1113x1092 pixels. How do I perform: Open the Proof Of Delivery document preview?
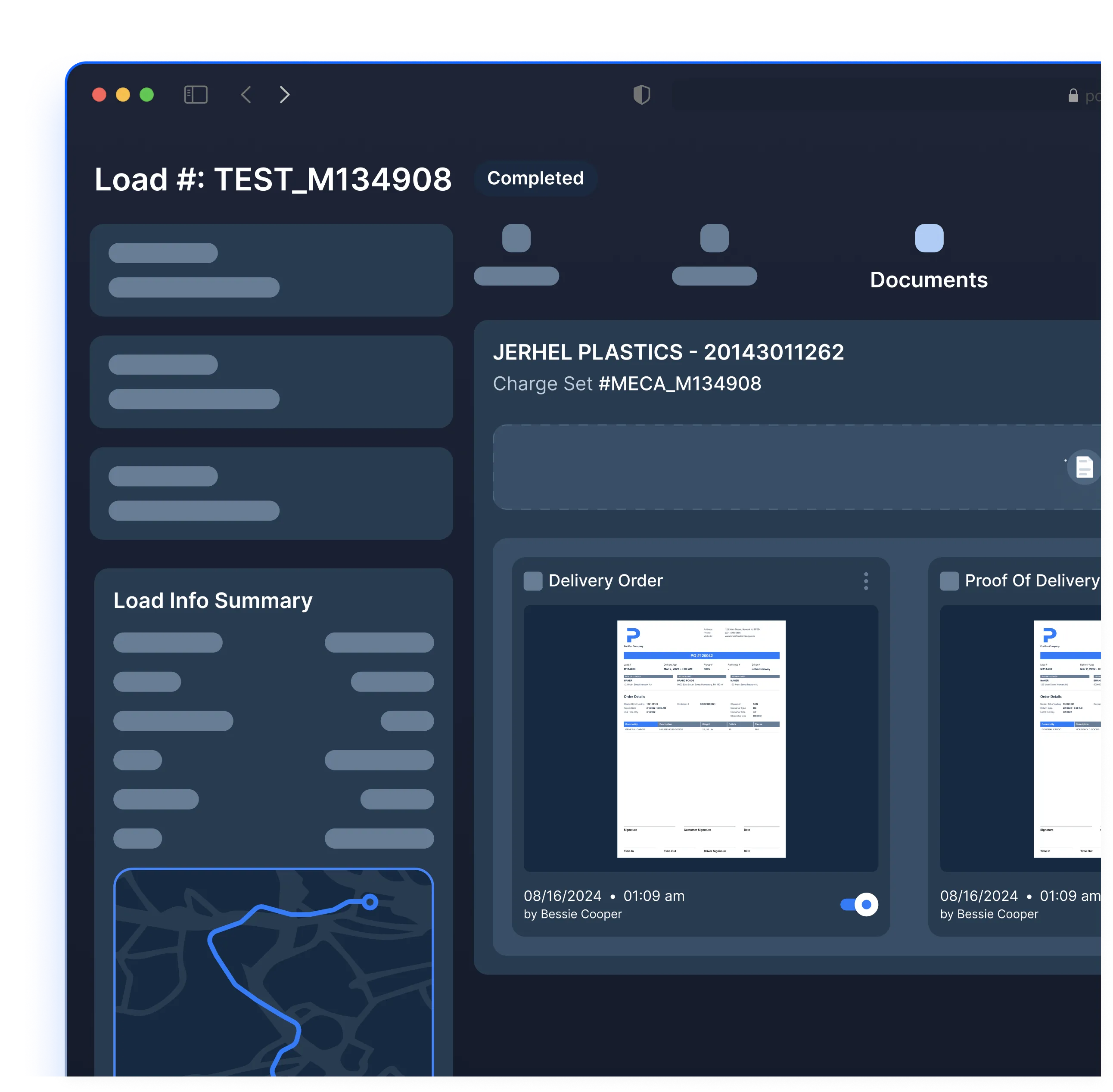[1066, 739]
